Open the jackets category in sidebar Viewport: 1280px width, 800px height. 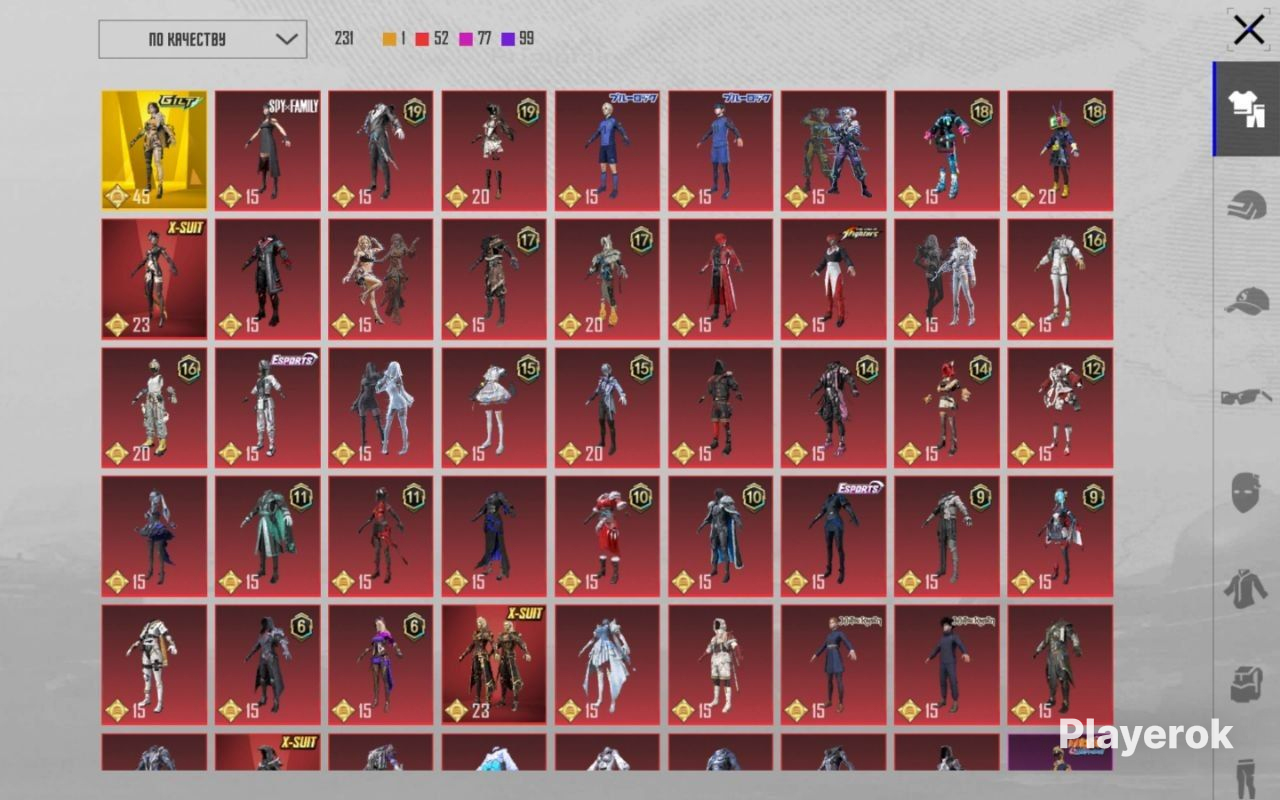point(1247,588)
